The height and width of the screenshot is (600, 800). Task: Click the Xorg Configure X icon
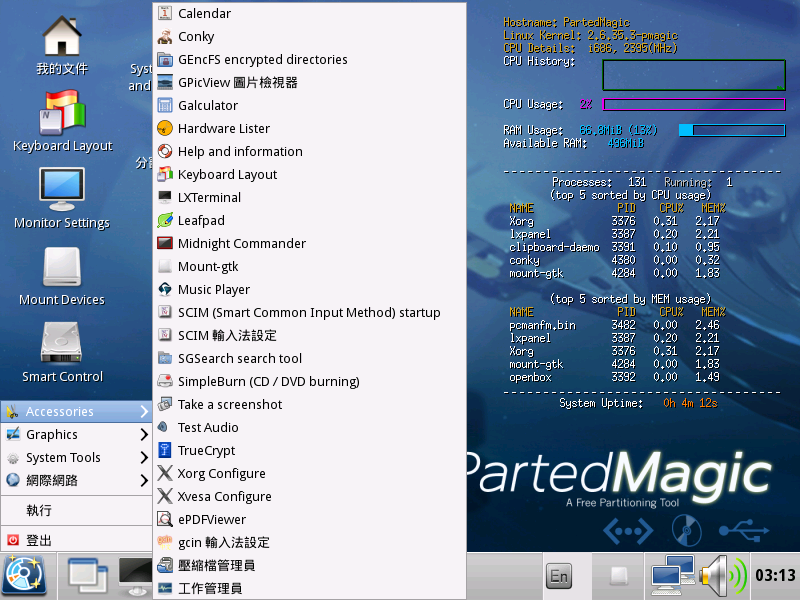point(165,473)
